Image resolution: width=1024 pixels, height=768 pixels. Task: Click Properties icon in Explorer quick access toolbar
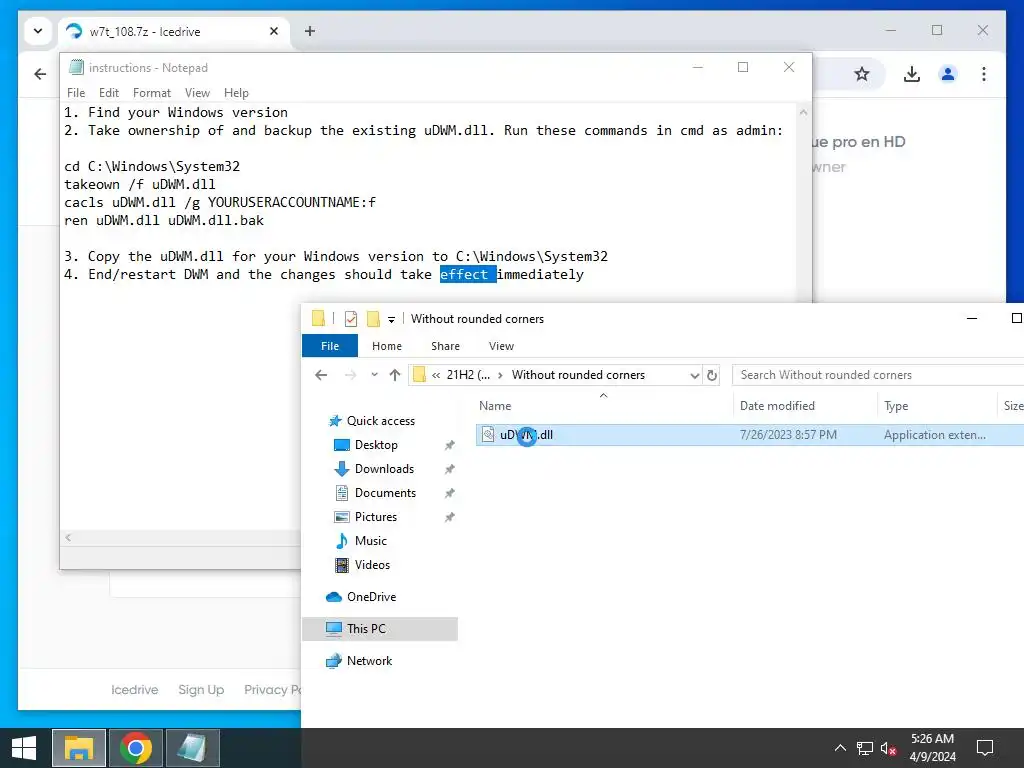coord(351,319)
